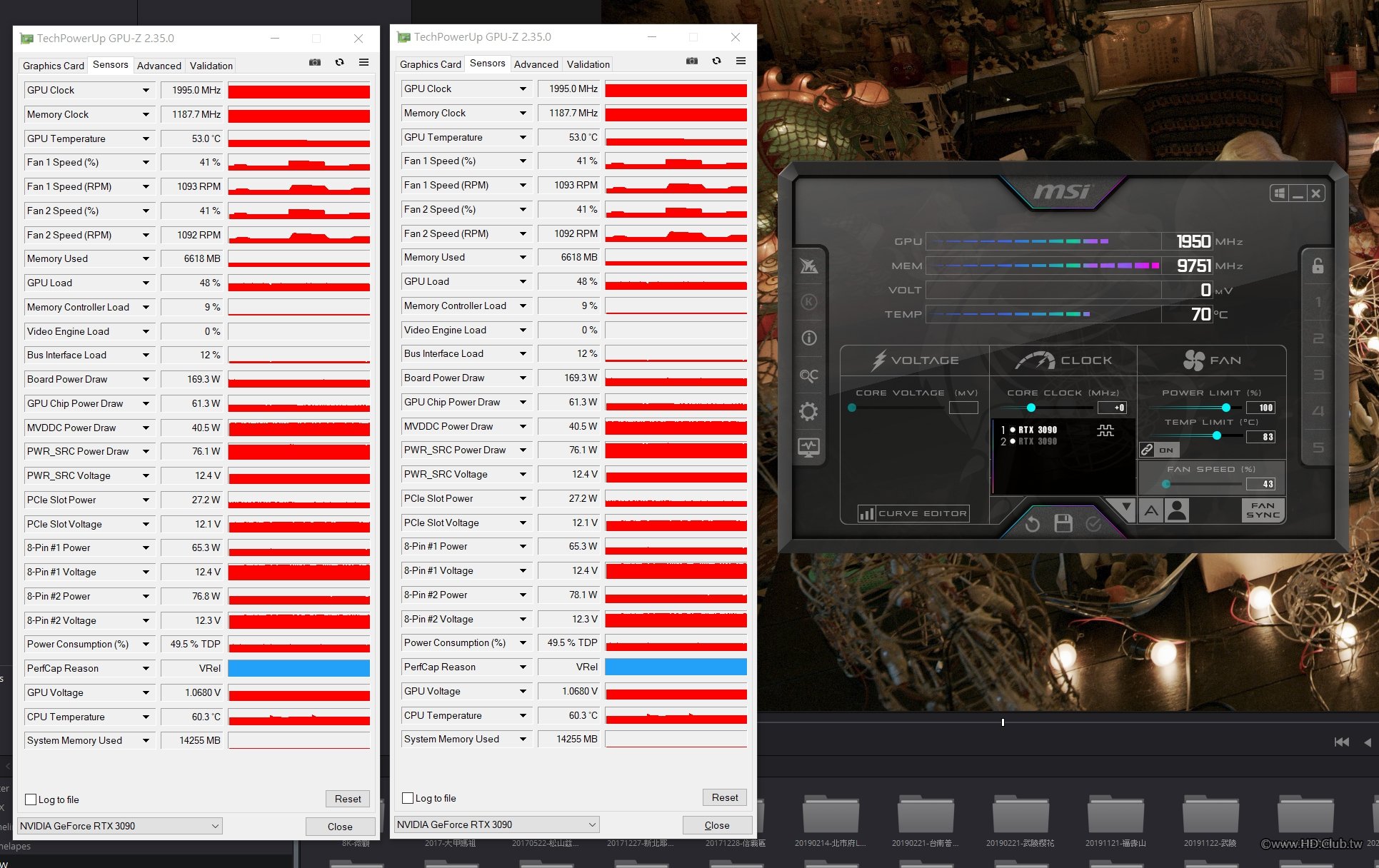Click the save floppy disk icon in Afterburner
Viewport: 1379px width, 868px height.
click(1063, 524)
